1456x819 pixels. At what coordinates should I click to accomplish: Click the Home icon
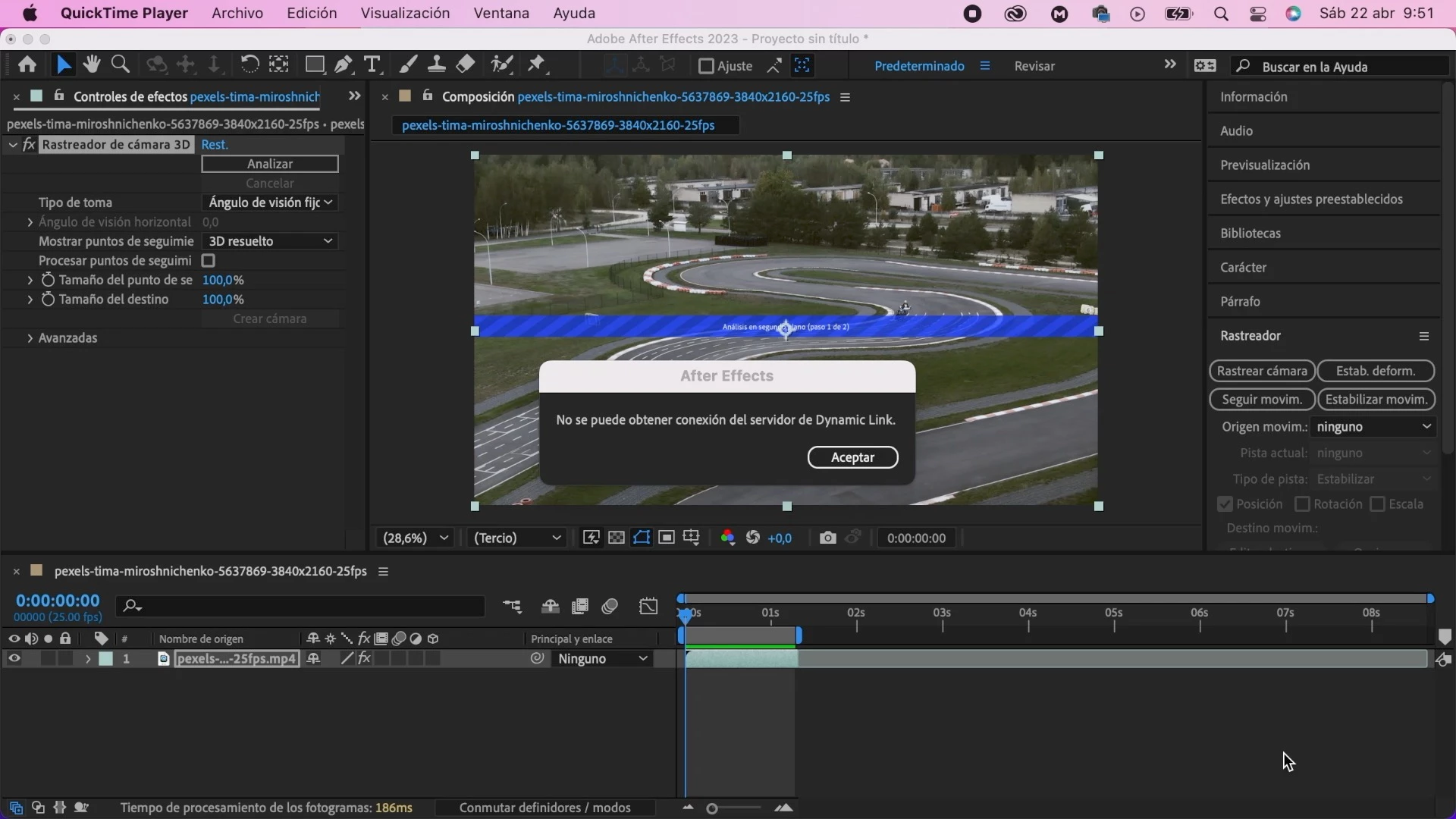click(x=27, y=65)
